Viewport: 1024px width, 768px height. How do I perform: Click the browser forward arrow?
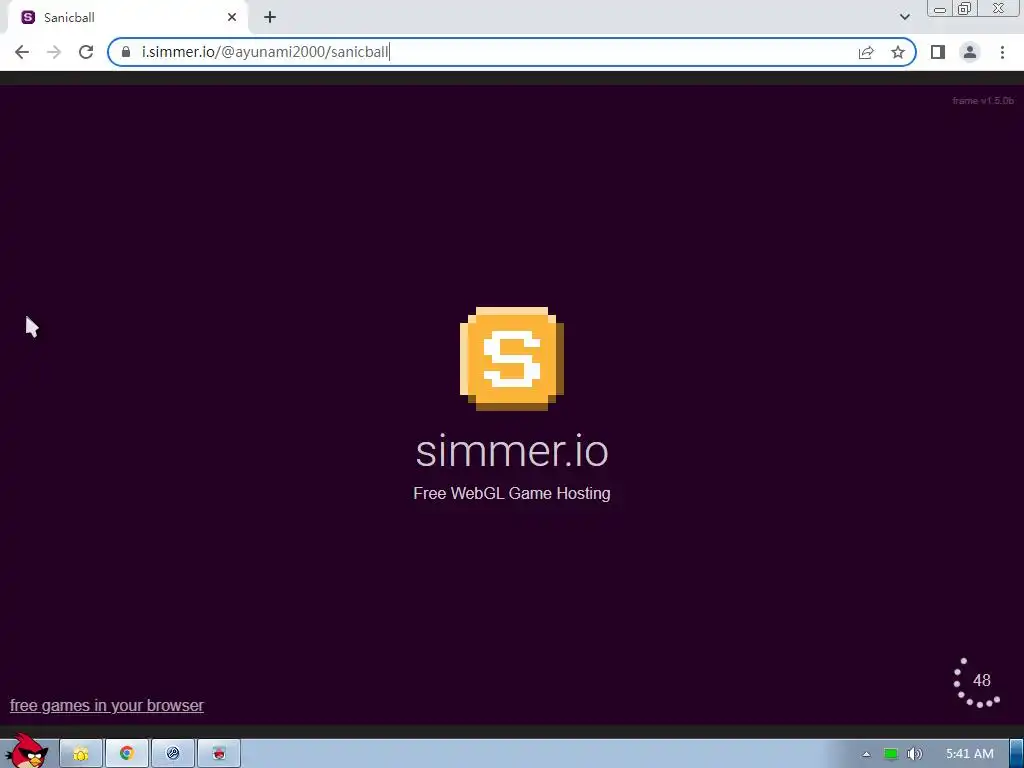pyautogui.click(x=54, y=52)
